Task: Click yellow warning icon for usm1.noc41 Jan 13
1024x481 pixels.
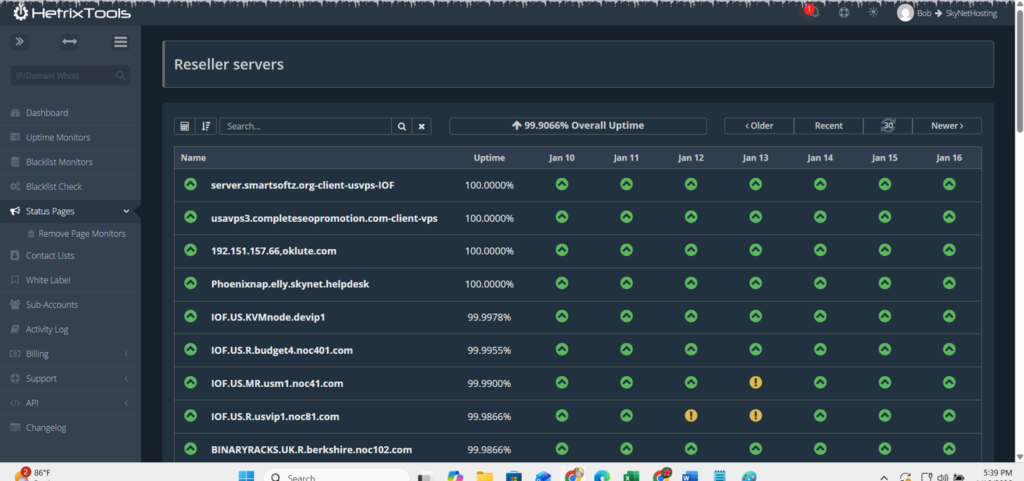Action: pos(756,382)
